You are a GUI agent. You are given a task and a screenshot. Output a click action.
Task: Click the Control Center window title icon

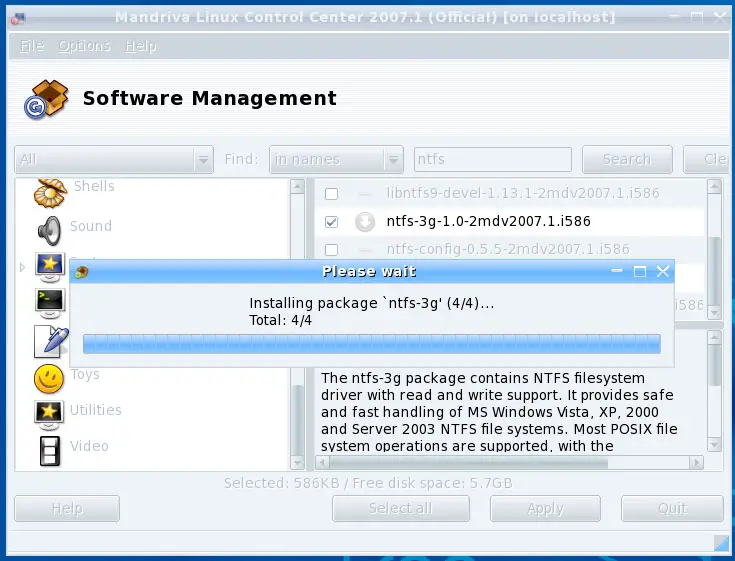point(18,19)
